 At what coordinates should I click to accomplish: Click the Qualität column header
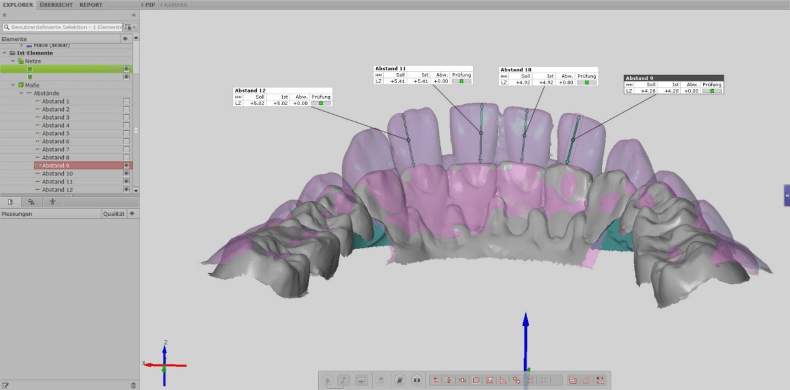(113, 214)
